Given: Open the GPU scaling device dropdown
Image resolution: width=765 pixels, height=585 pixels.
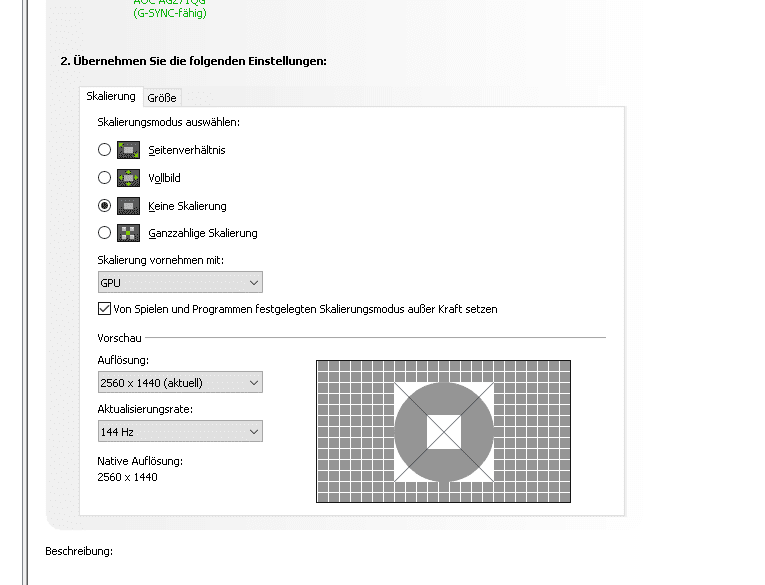Looking at the screenshot, I should point(180,282).
